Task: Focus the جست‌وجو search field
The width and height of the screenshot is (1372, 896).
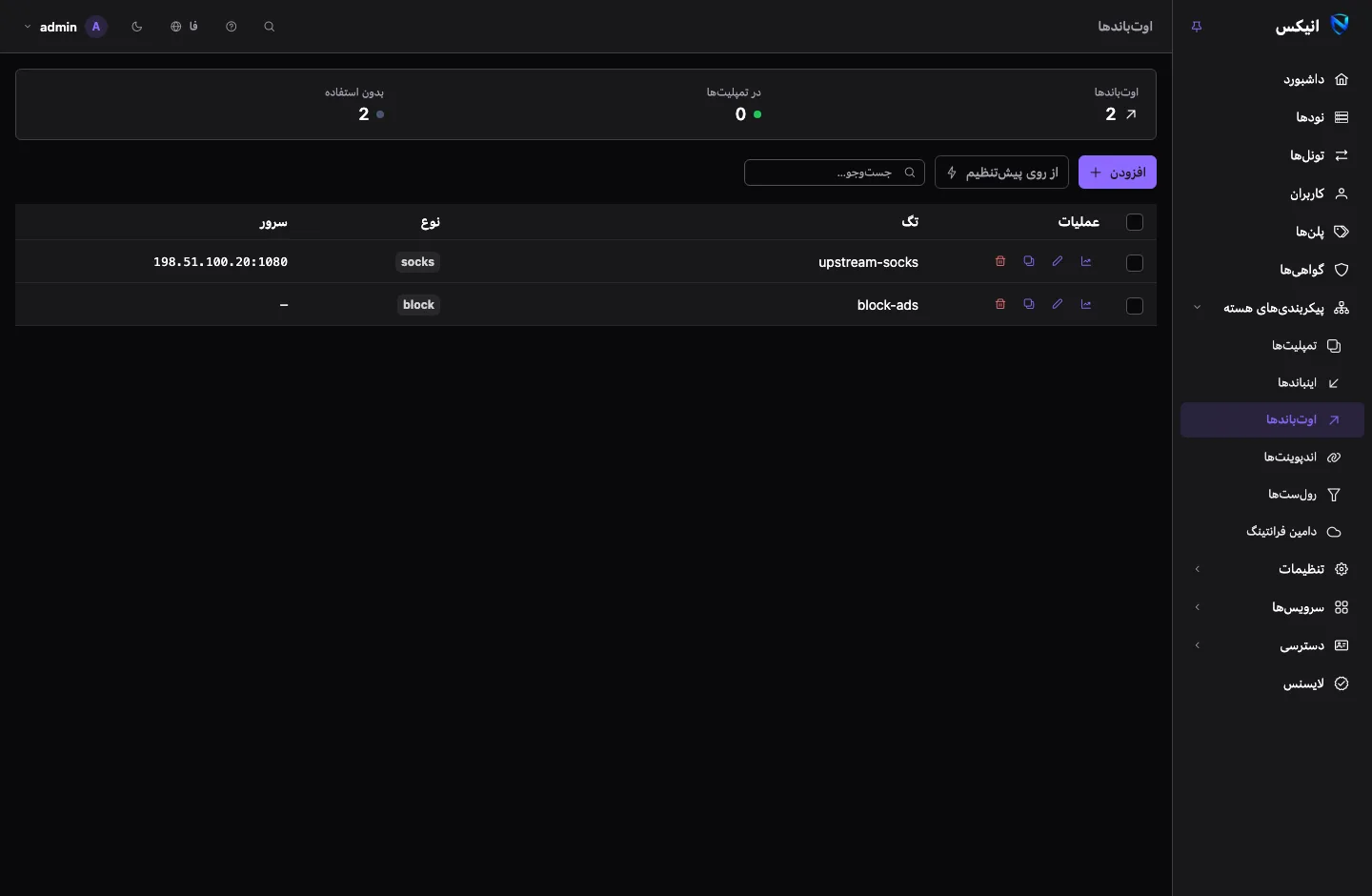Action: (x=835, y=173)
